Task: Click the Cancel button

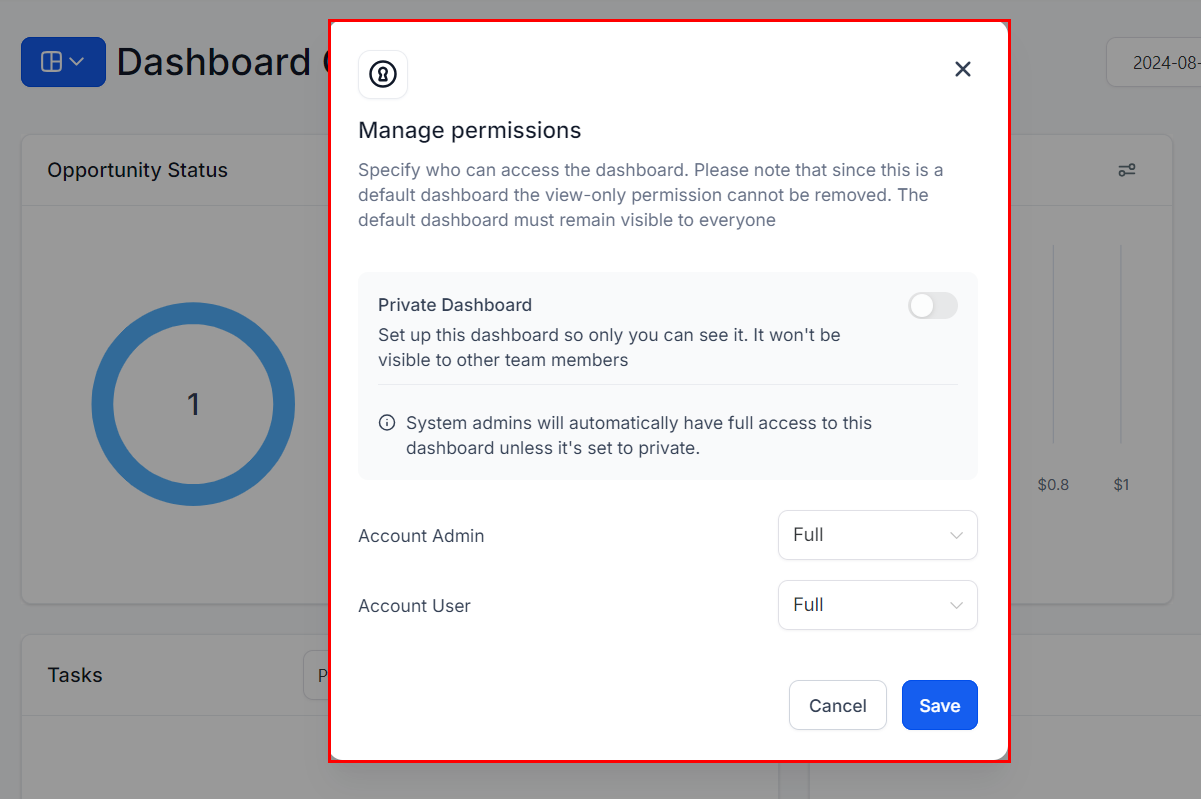Action: [838, 706]
